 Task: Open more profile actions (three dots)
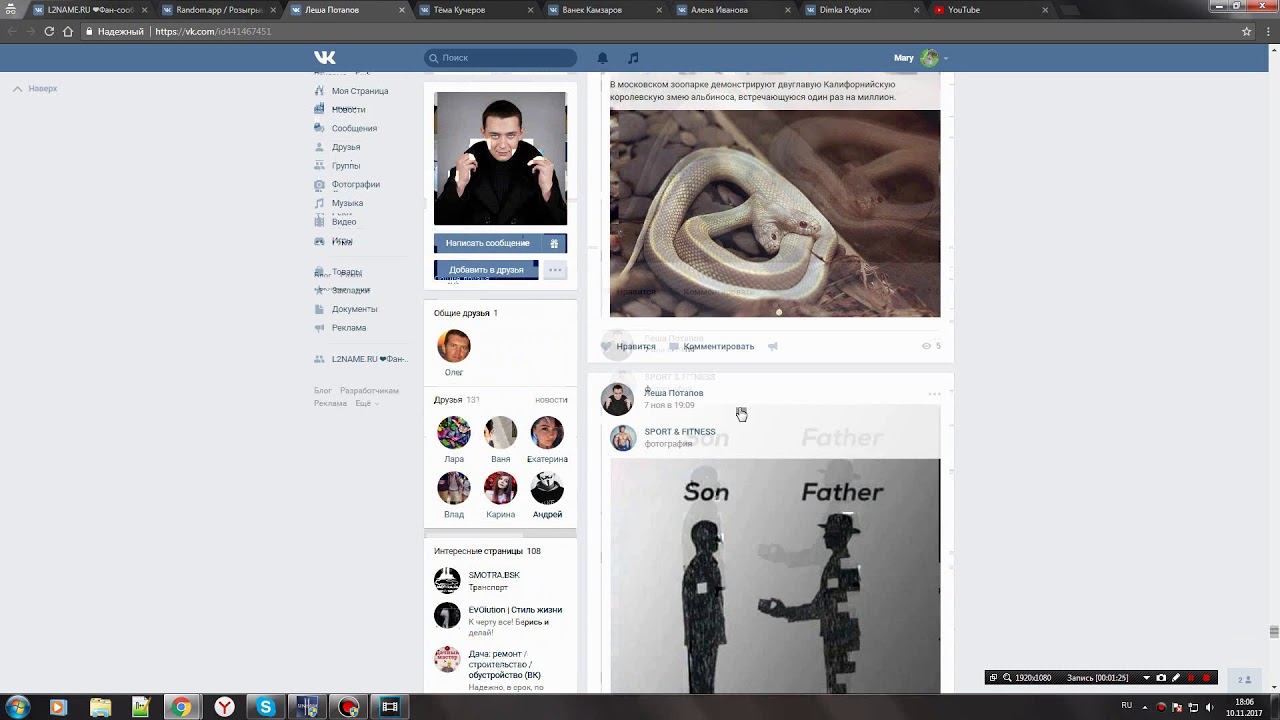[555, 270]
